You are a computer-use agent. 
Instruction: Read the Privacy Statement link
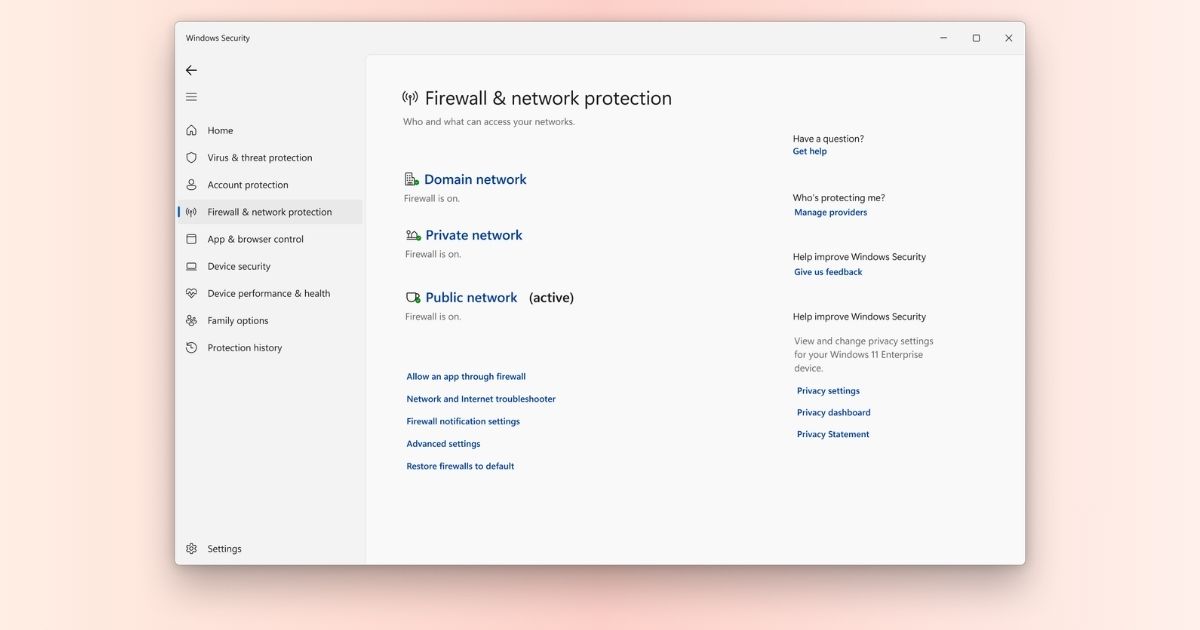point(833,434)
